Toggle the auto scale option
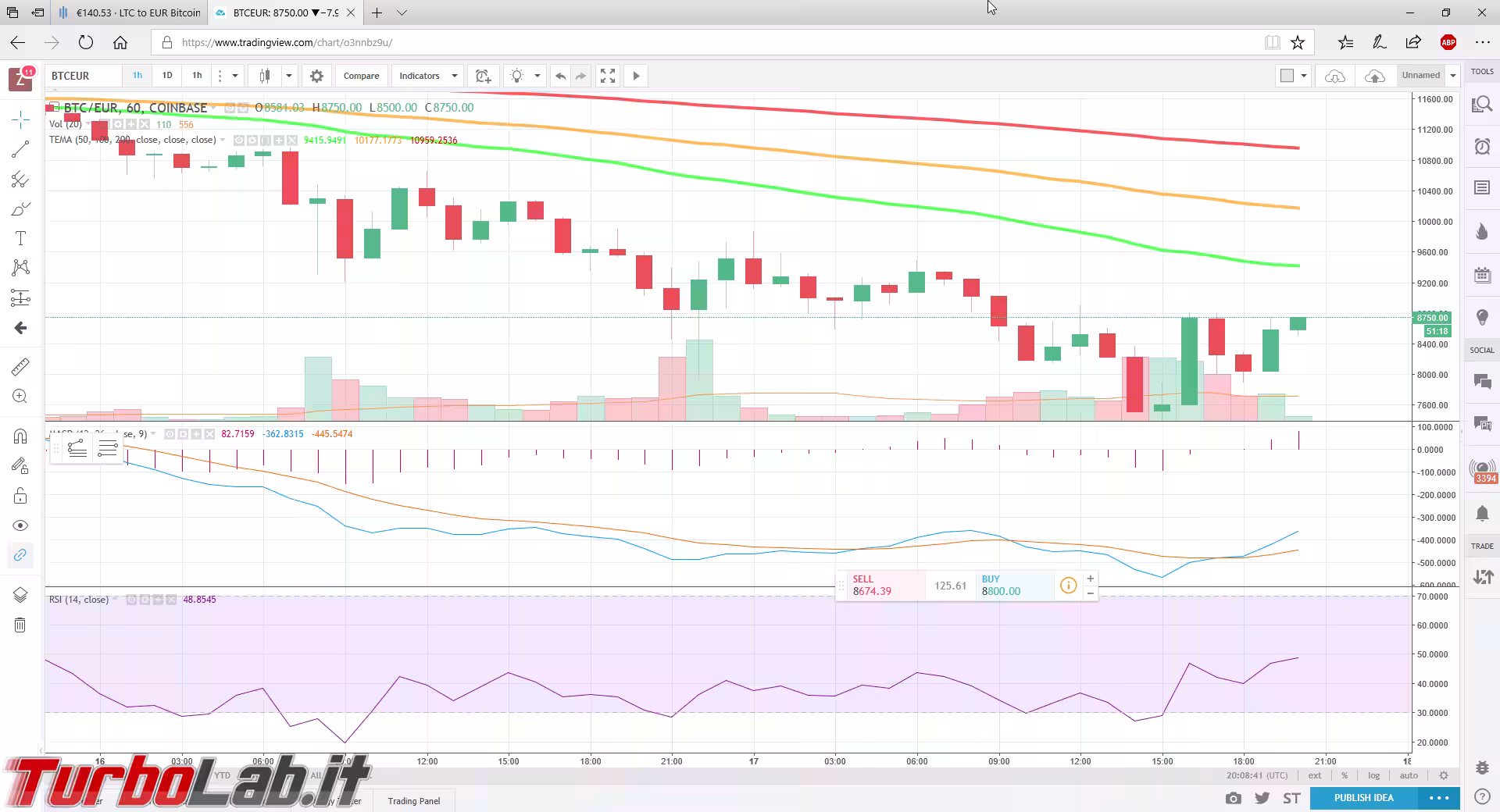1500x812 pixels. (1409, 775)
